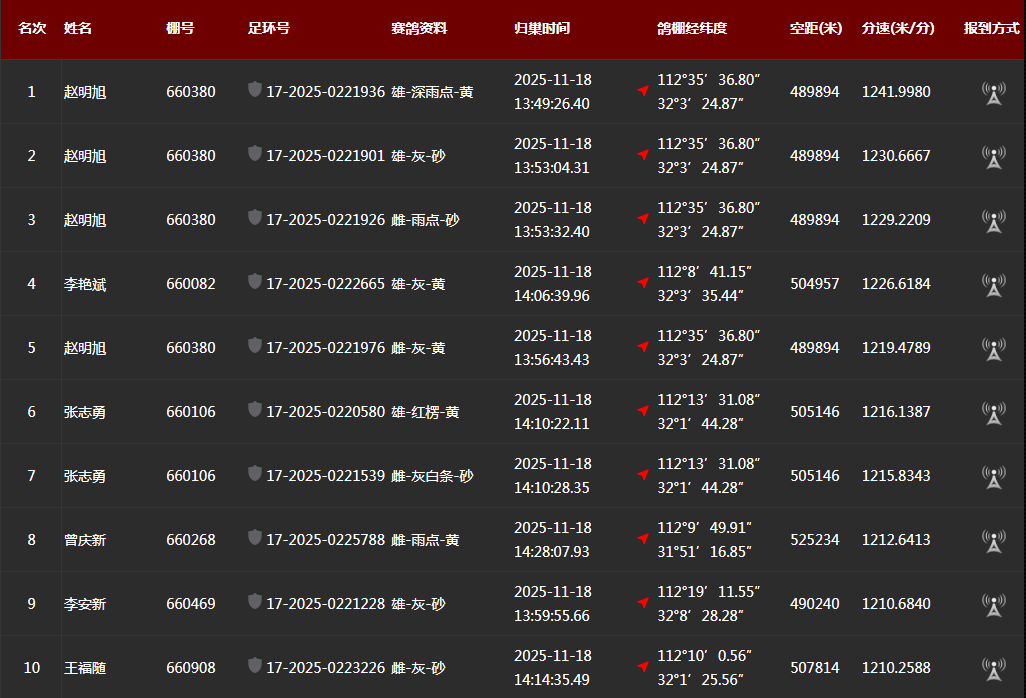This screenshot has height=698, width=1026.
Task: Click the antenna icon in rank 6 row
Action: [993, 413]
